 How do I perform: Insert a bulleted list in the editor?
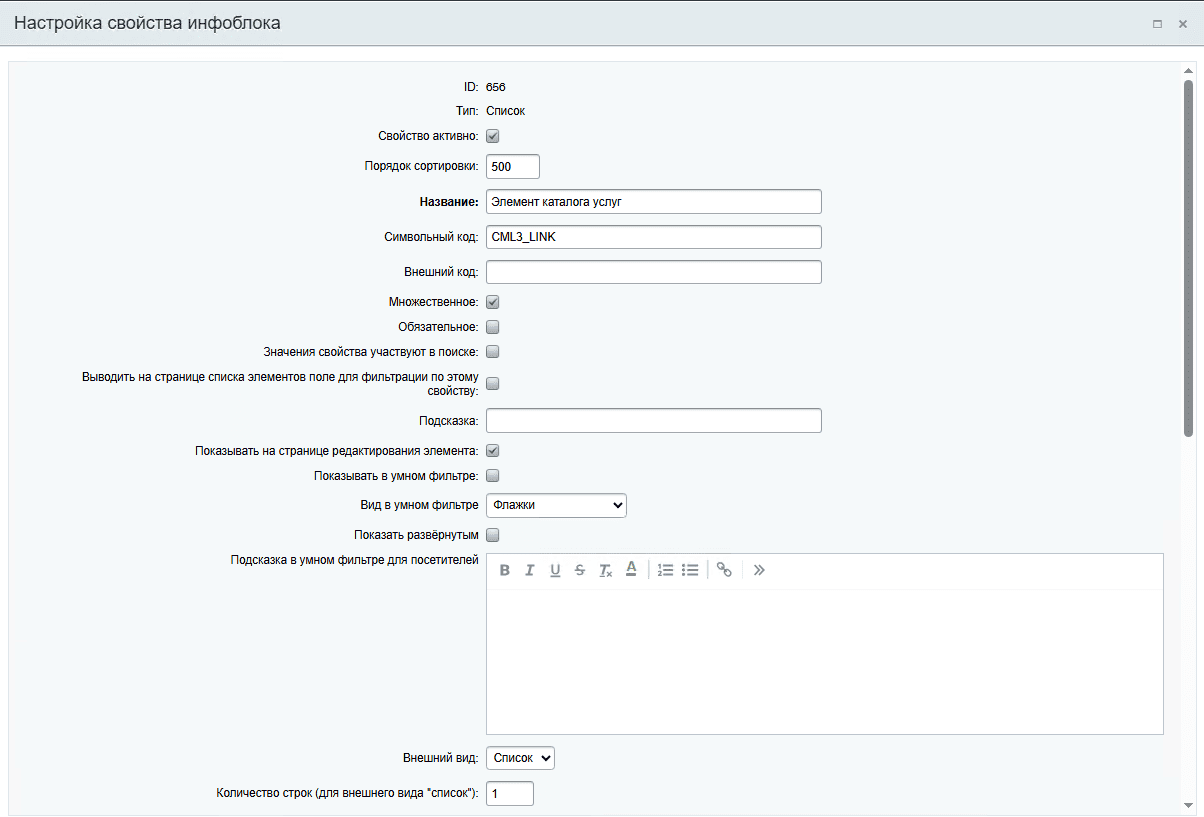690,570
